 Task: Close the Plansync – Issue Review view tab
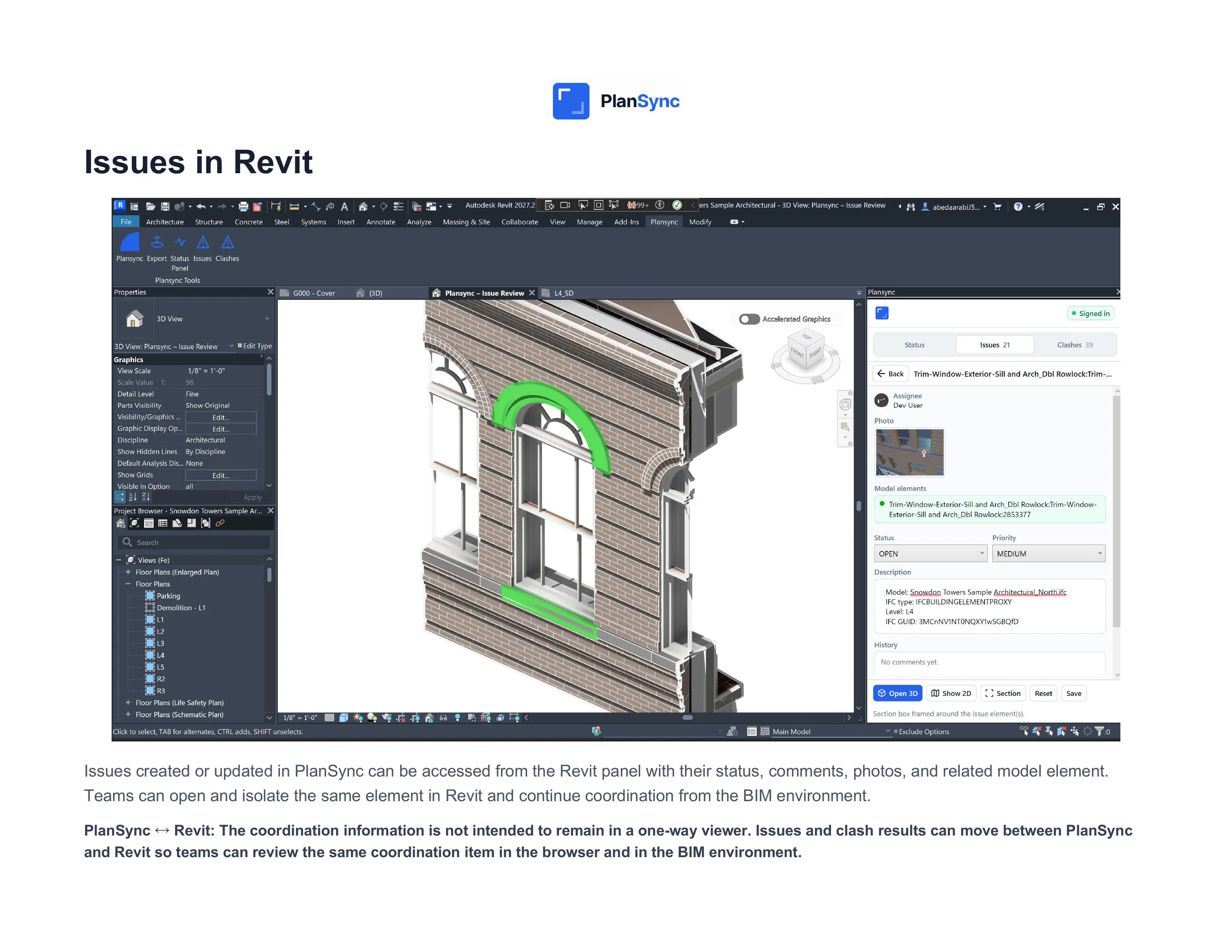(x=531, y=293)
